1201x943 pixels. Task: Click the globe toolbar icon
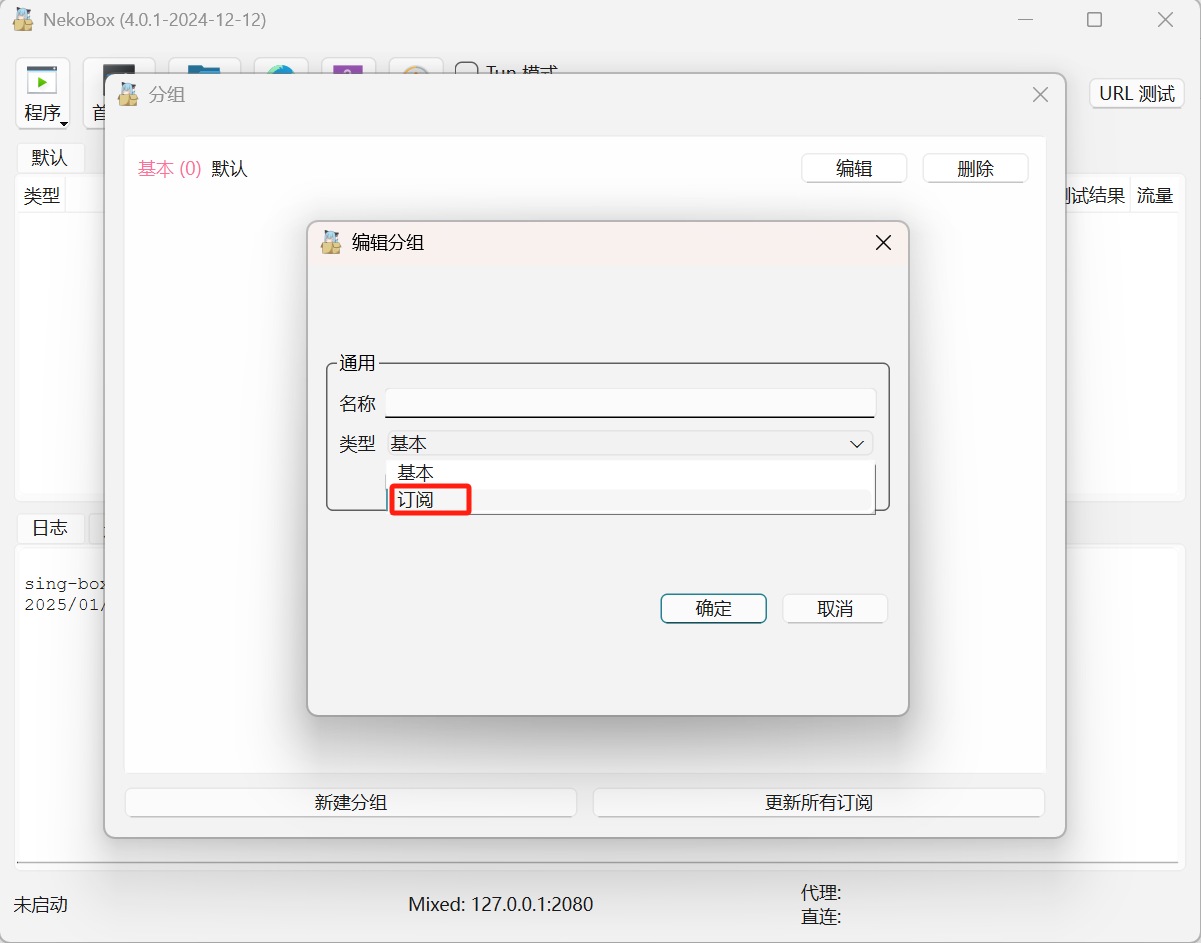click(x=280, y=67)
